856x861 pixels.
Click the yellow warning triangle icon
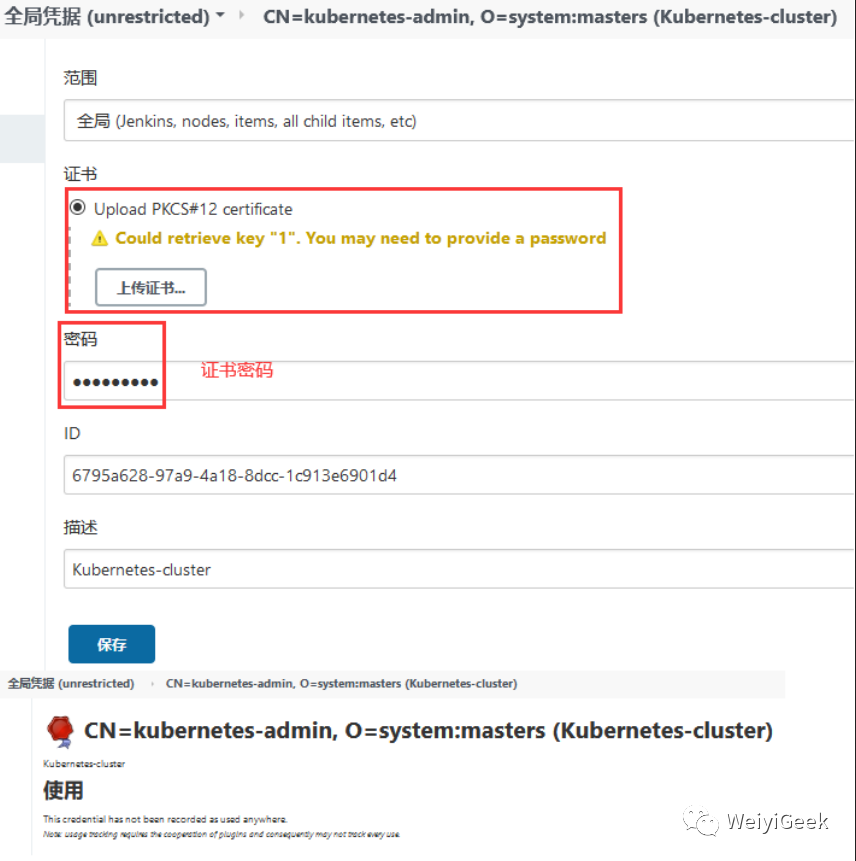[x=99, y=238]
